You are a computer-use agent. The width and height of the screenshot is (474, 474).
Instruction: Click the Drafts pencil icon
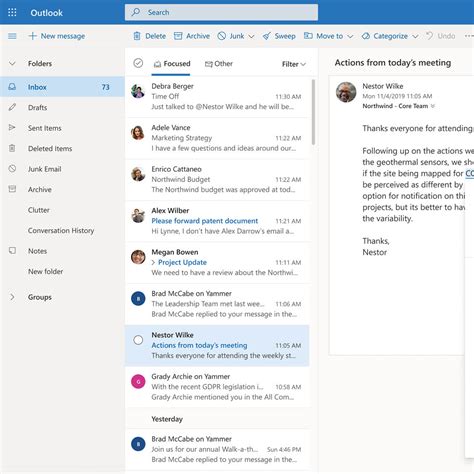click(12, 107)
